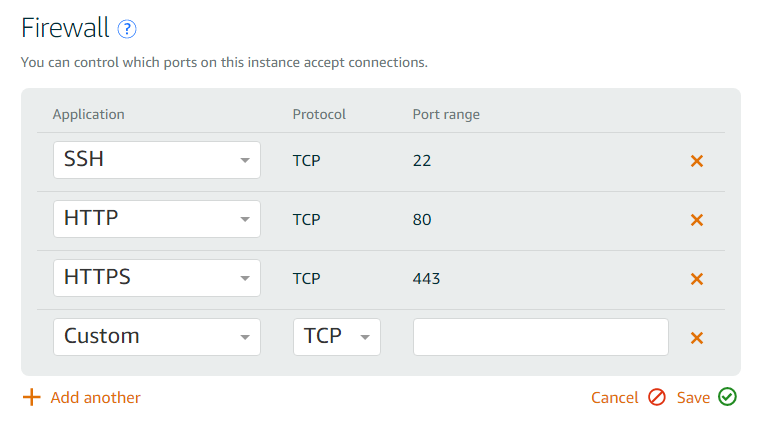Viewport: 761px width, 428px height.
Task: Open the HTTP application dropdown
Action: [157, 219]
